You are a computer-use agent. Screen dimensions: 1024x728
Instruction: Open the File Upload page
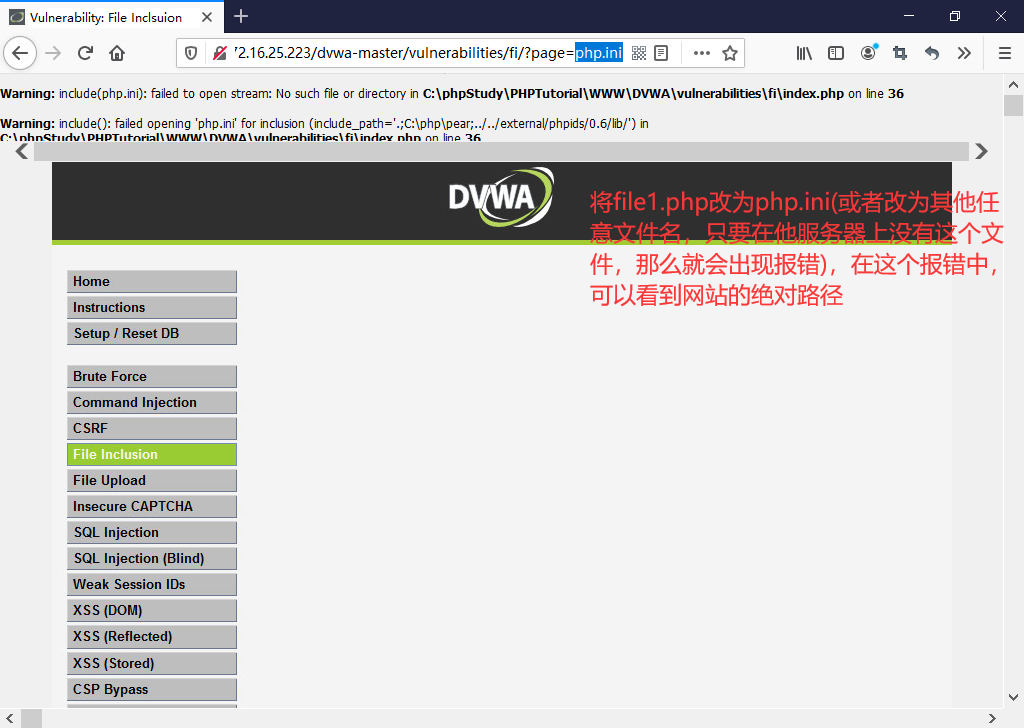coord(152,481)
